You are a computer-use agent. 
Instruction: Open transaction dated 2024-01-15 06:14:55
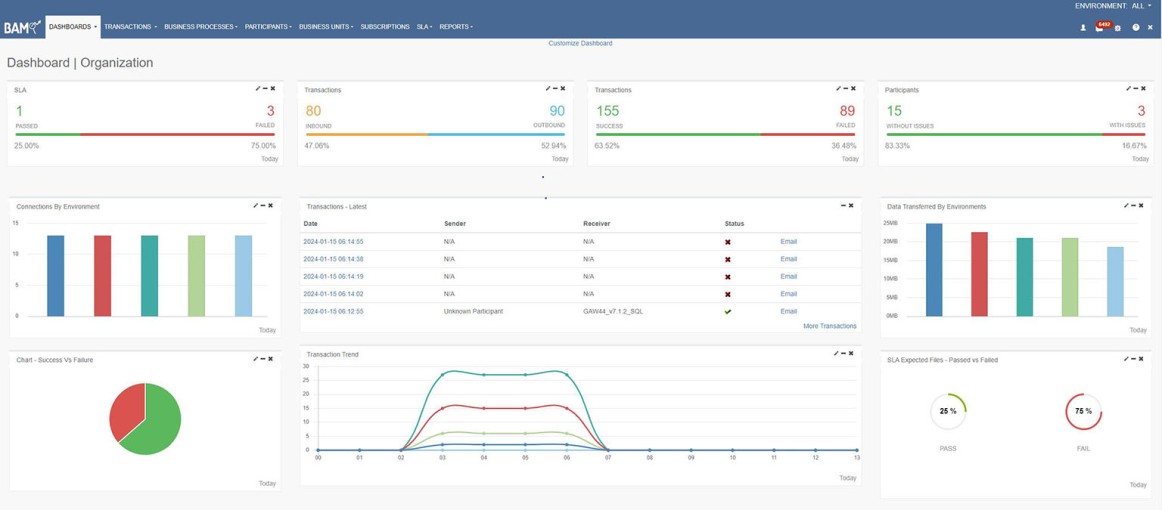(x=333, y=241)
